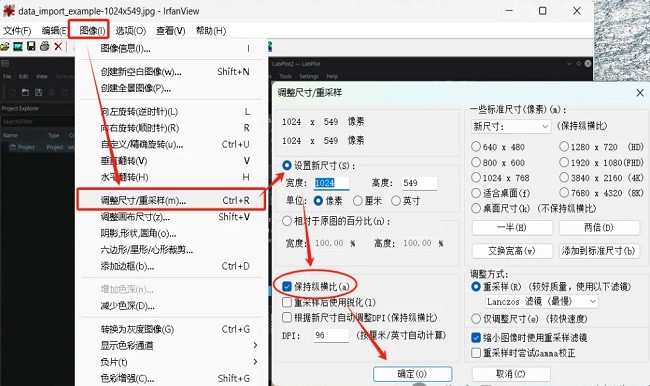The width and height of the screenshot is (650, 386).
Task: Select 调整画布尺寸(z)... menu entry
Action: coord(172,217)
